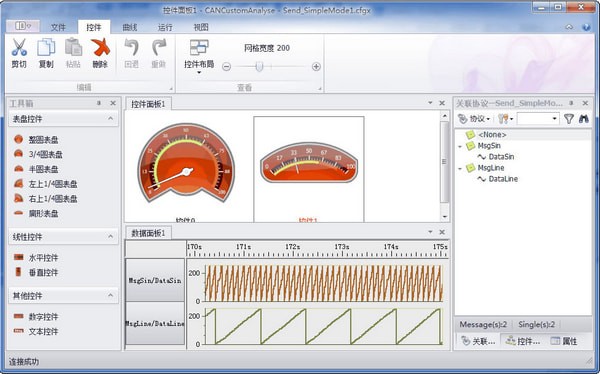Pin the 关联协议 protocol panel
Screen dimensions: 600x374
571,103
